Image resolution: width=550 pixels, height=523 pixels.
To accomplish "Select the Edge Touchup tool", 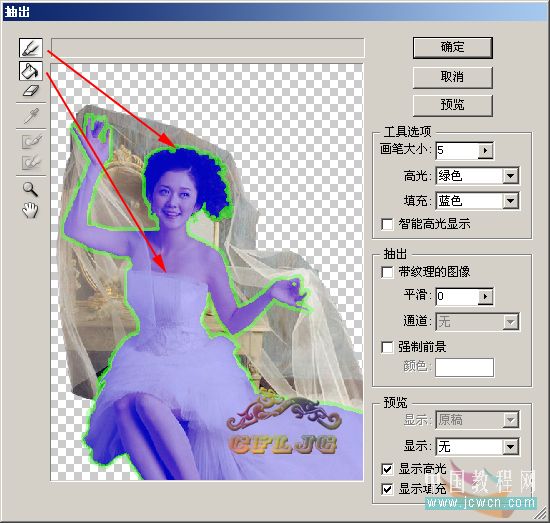I will tap(31, 162).
